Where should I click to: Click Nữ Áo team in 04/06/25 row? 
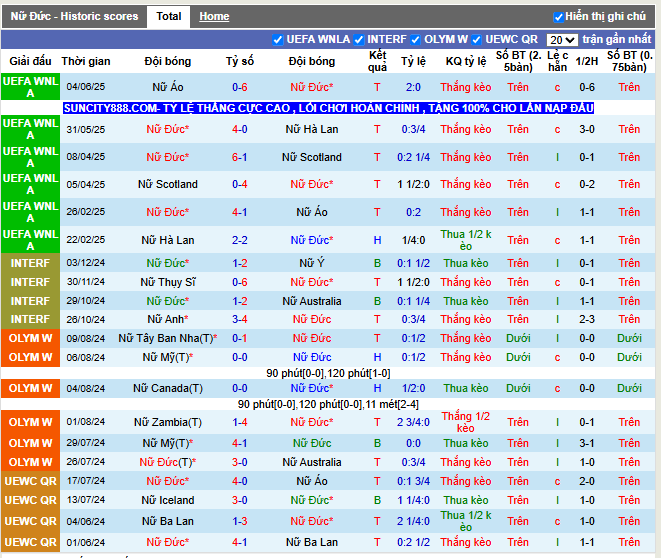pyautogui.click(x=168, y=87)
